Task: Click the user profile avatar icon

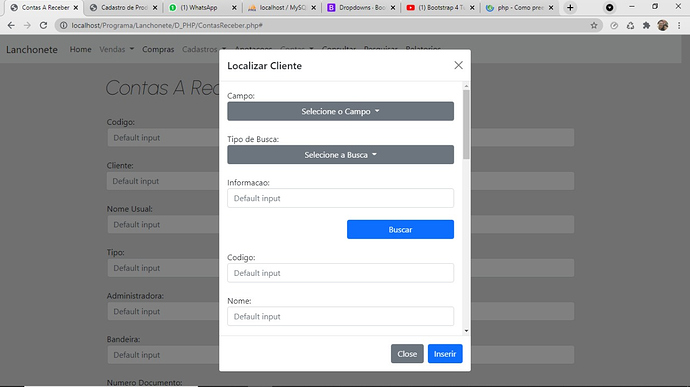Action: pos(663,26)
